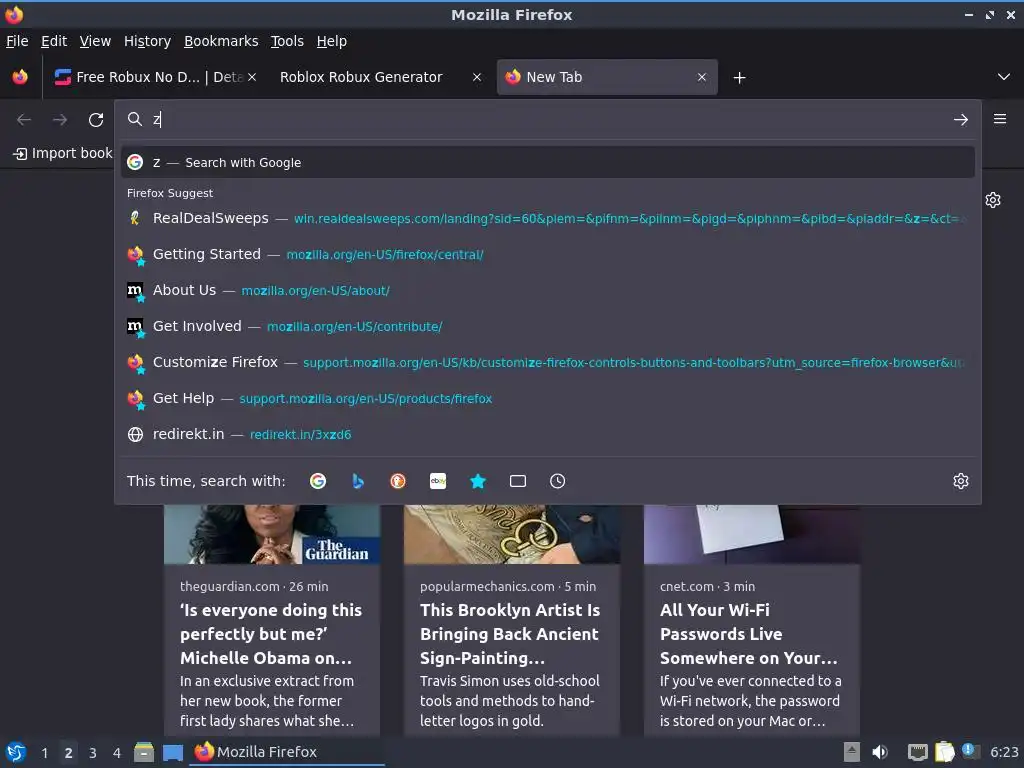Open the Bookmarks menu
This screenshot has height=768, width=1024.
tap(221, 41)
